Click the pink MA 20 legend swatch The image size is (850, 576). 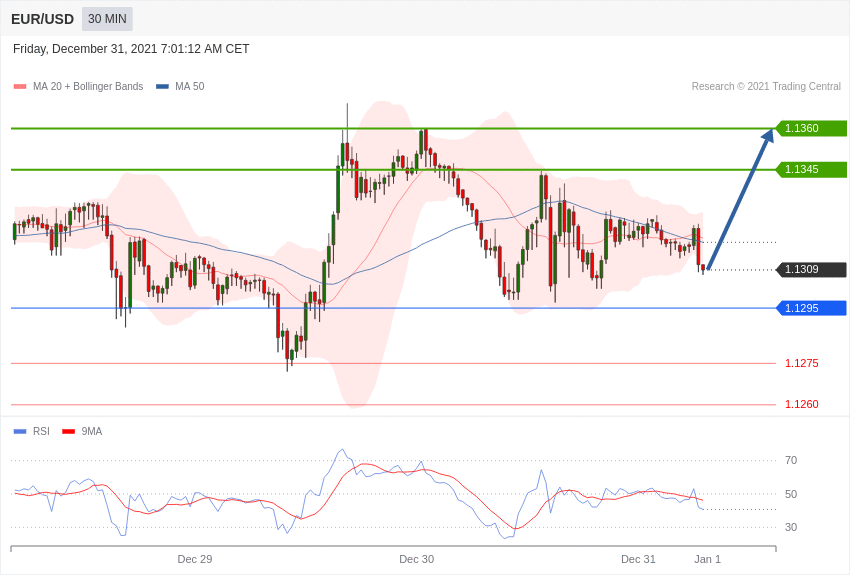pos(20,87)
